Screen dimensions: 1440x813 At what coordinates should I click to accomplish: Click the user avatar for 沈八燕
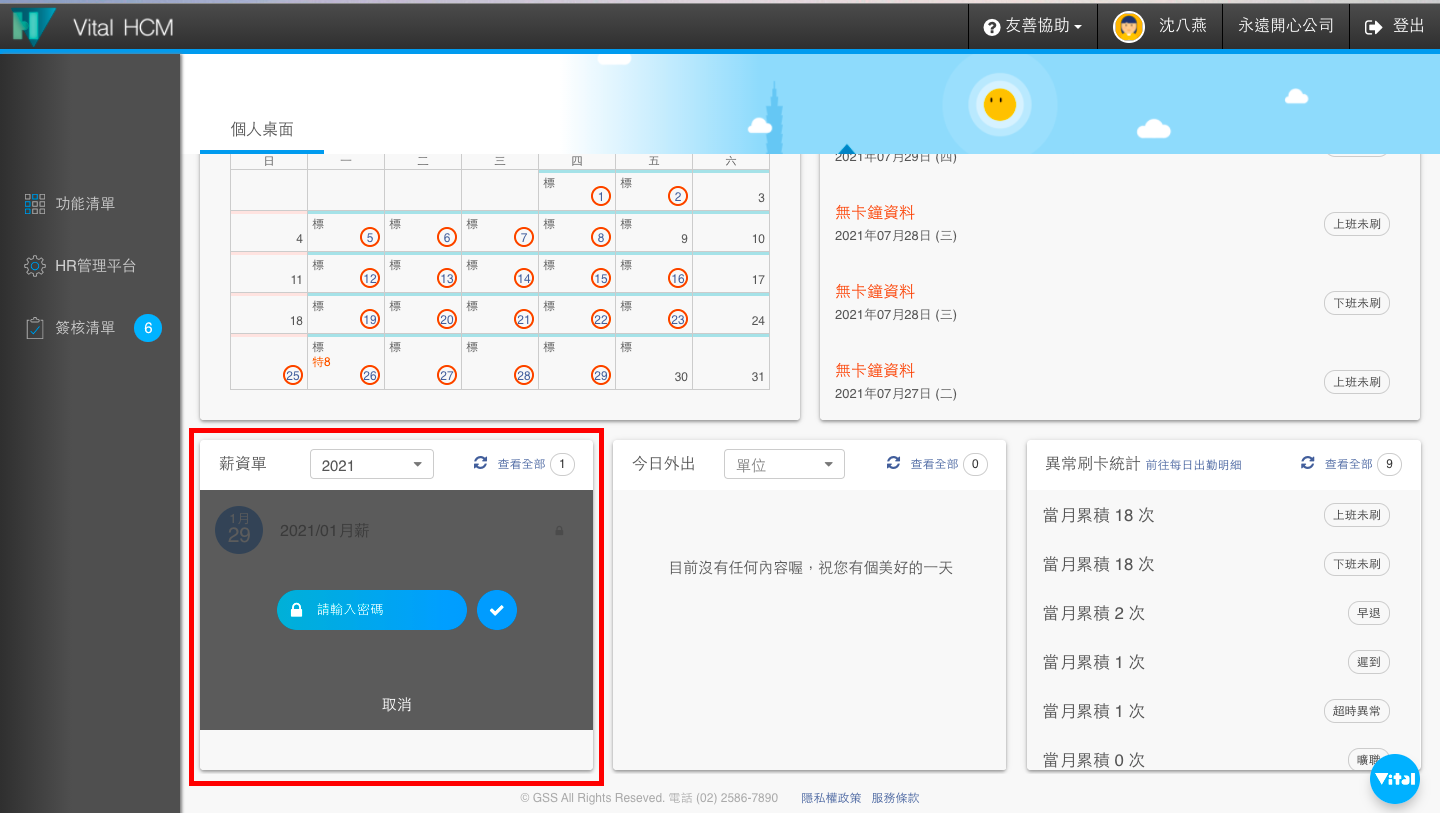point(1128,27)
